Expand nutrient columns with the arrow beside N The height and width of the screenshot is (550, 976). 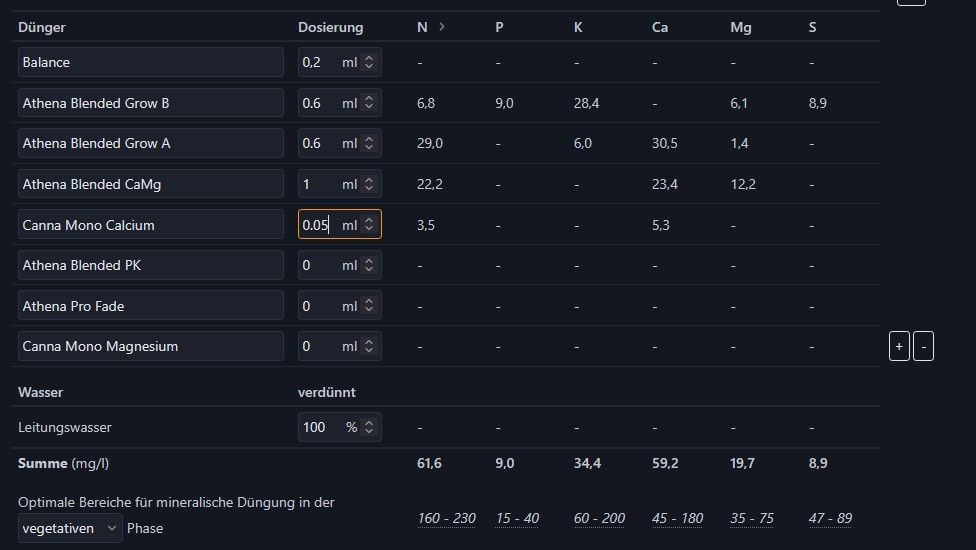442,27
